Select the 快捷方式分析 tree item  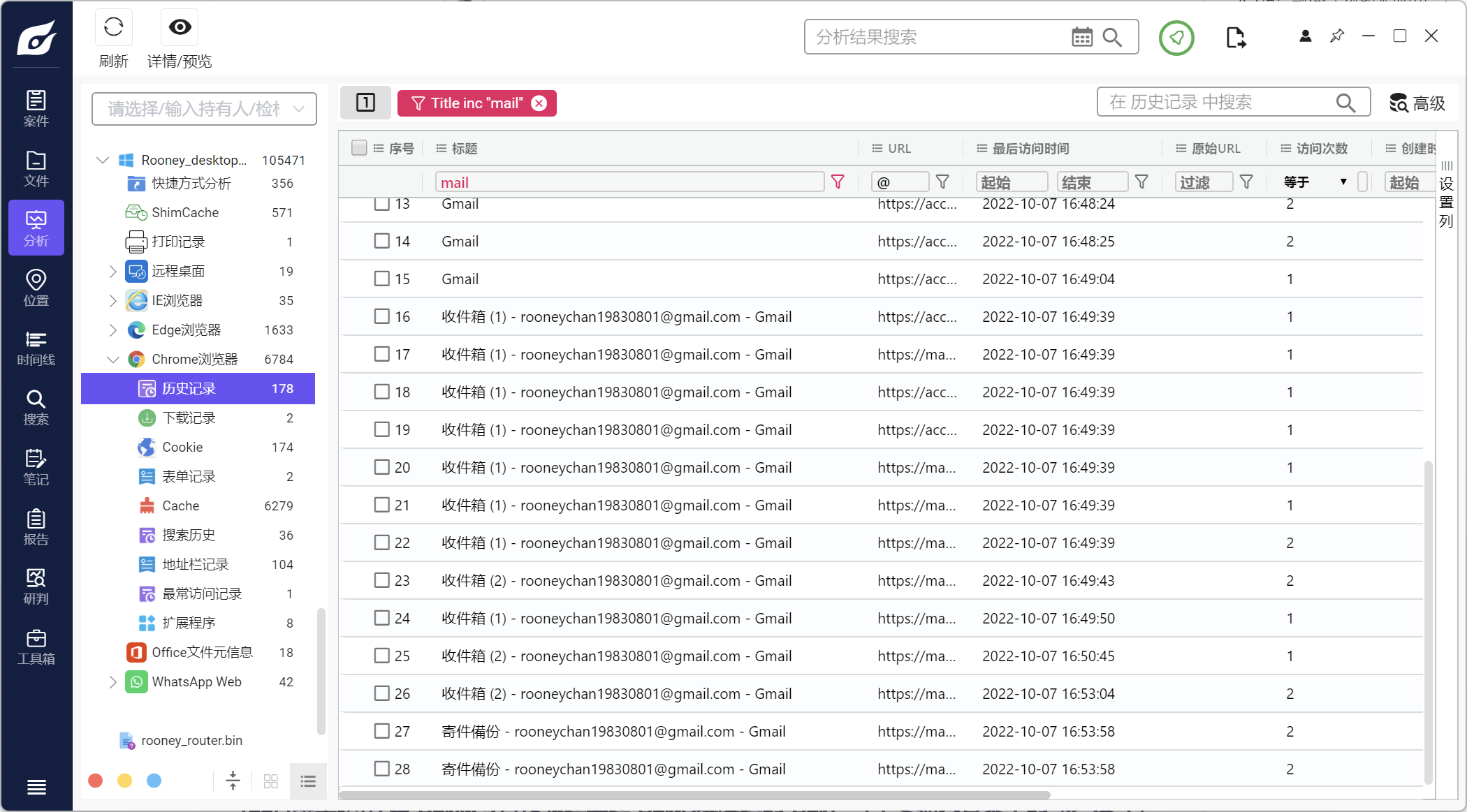[x=198, y=183]
